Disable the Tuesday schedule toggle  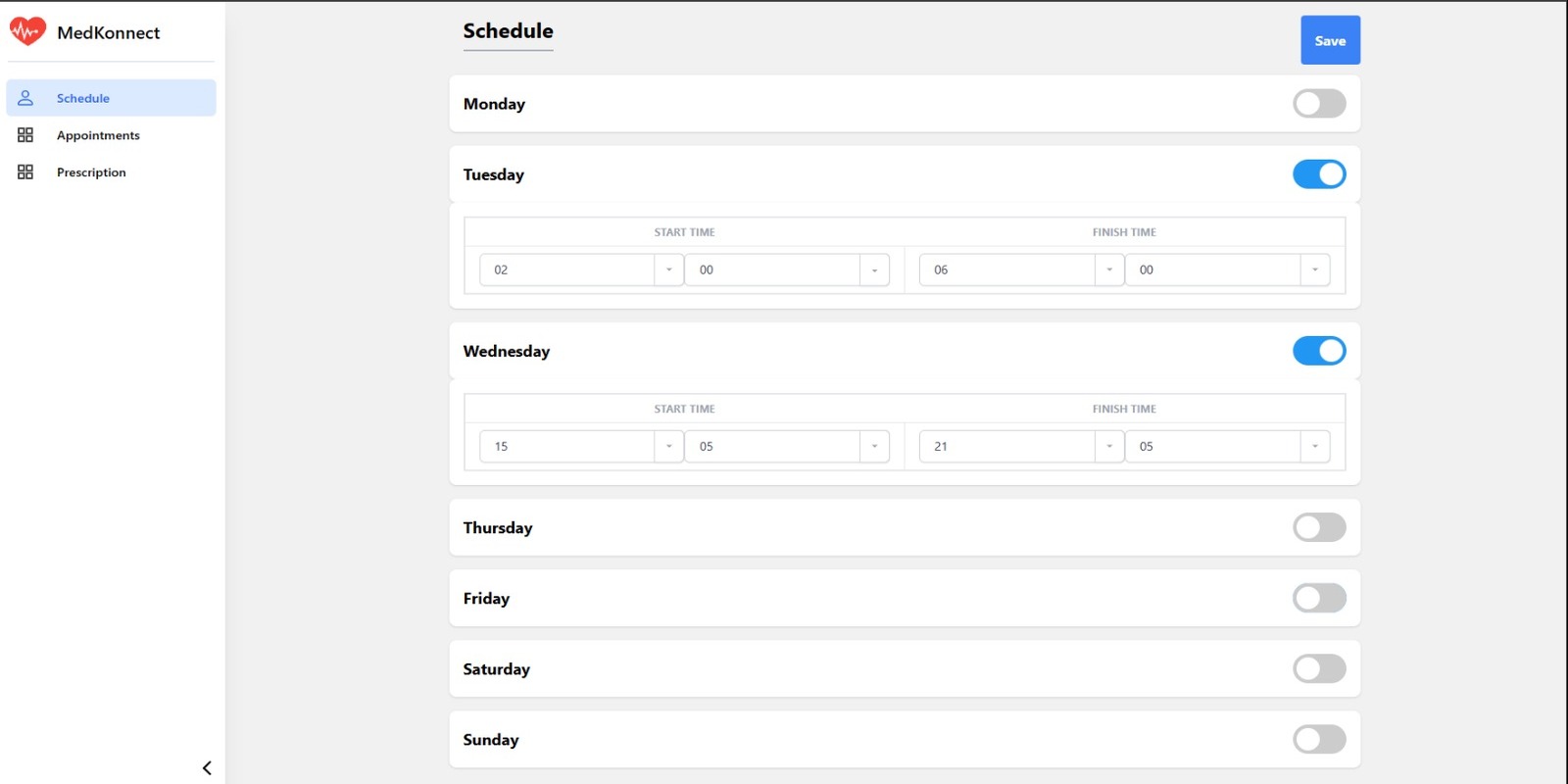[1318, 174]
